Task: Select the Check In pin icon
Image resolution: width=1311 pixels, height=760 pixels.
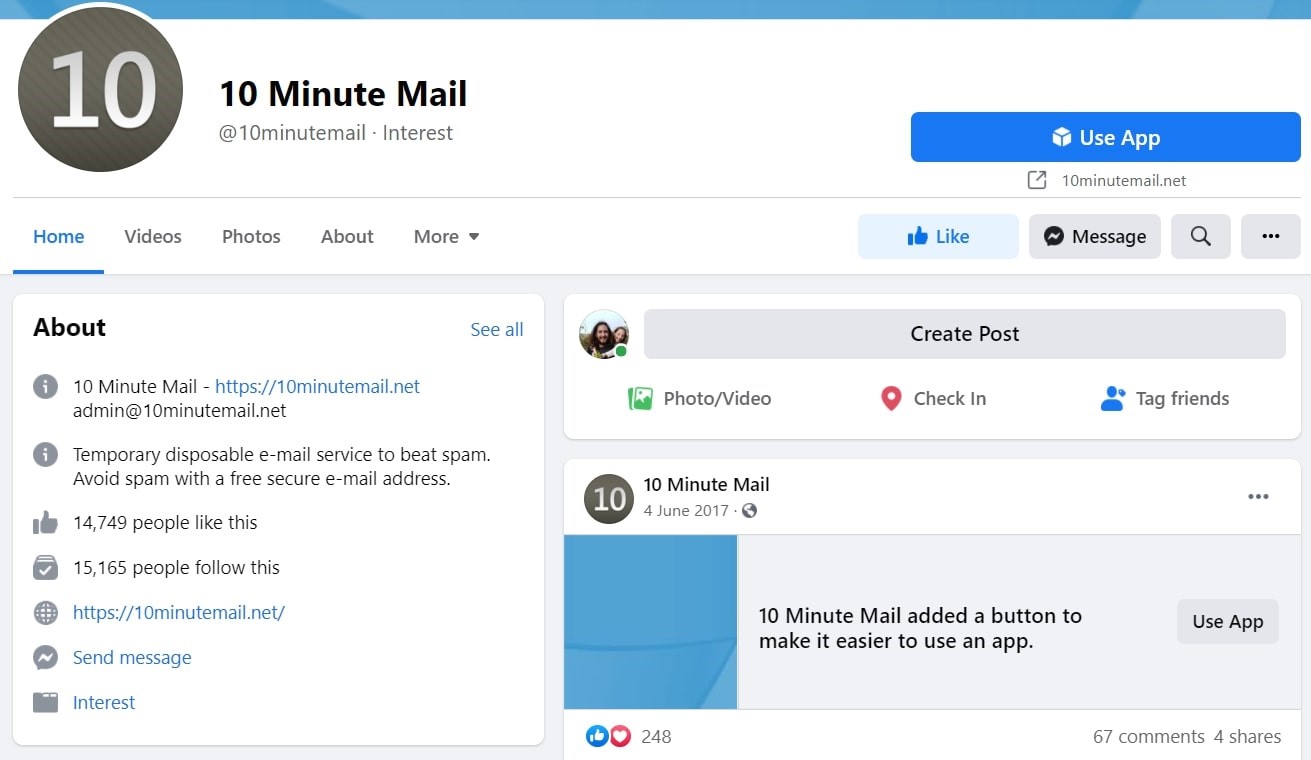Action: click(890, 398)
